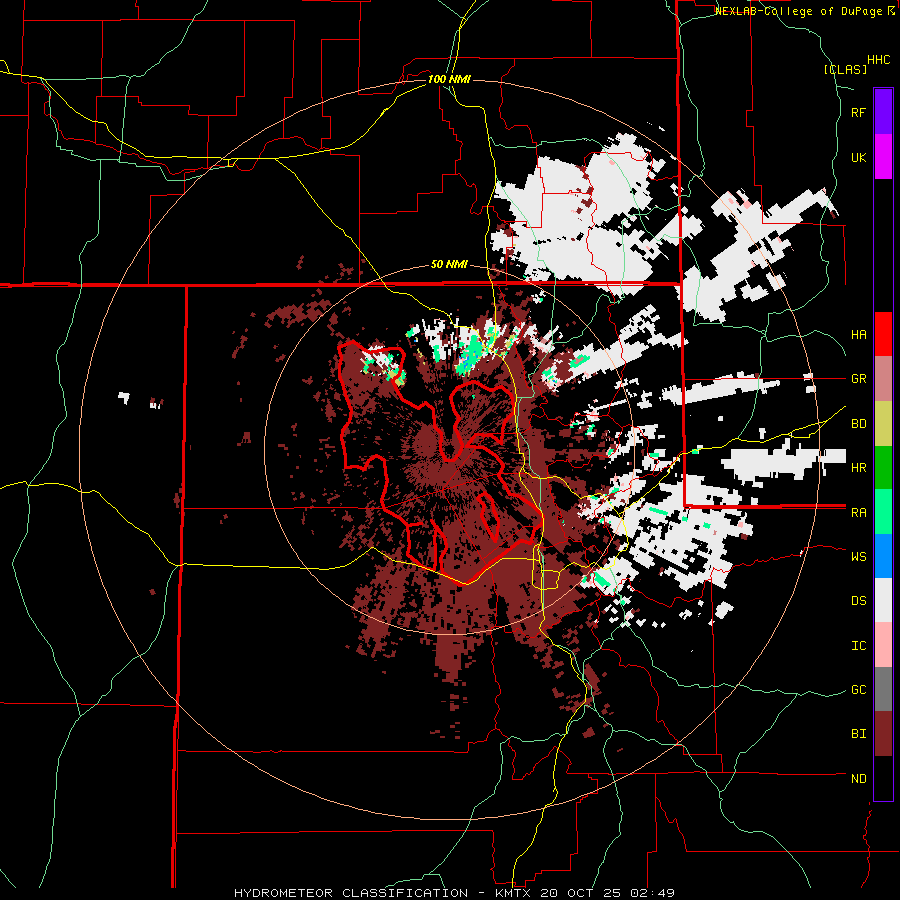Click the BI brown legend swatch

tap(883, 734)
